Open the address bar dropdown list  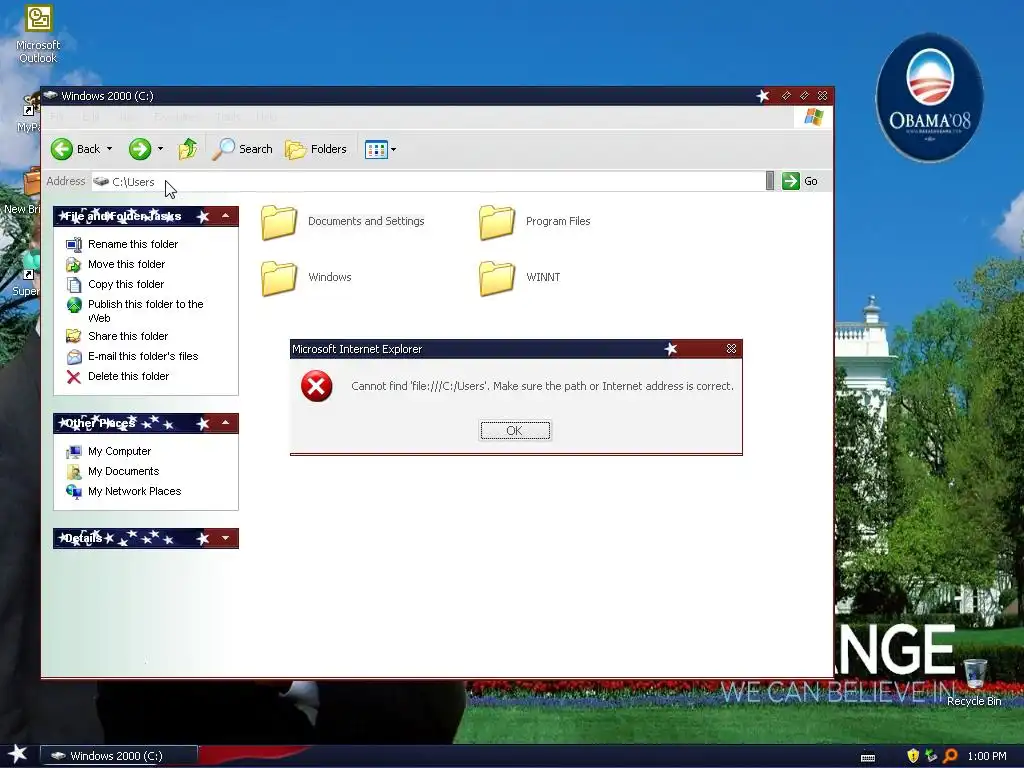(770, 181)
